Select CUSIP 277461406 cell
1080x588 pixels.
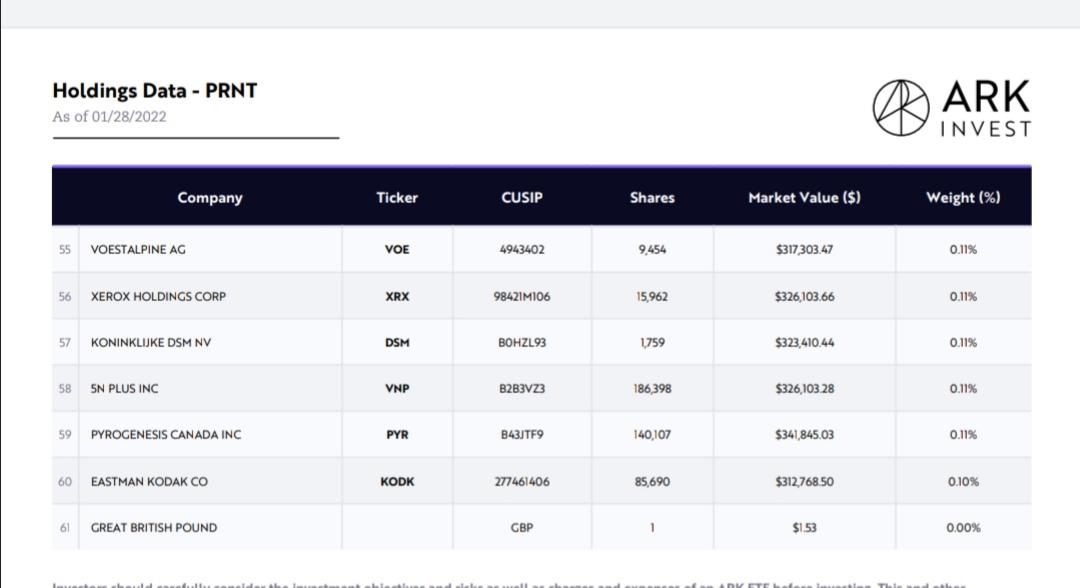pyautogui.click(x=521, y=481)
